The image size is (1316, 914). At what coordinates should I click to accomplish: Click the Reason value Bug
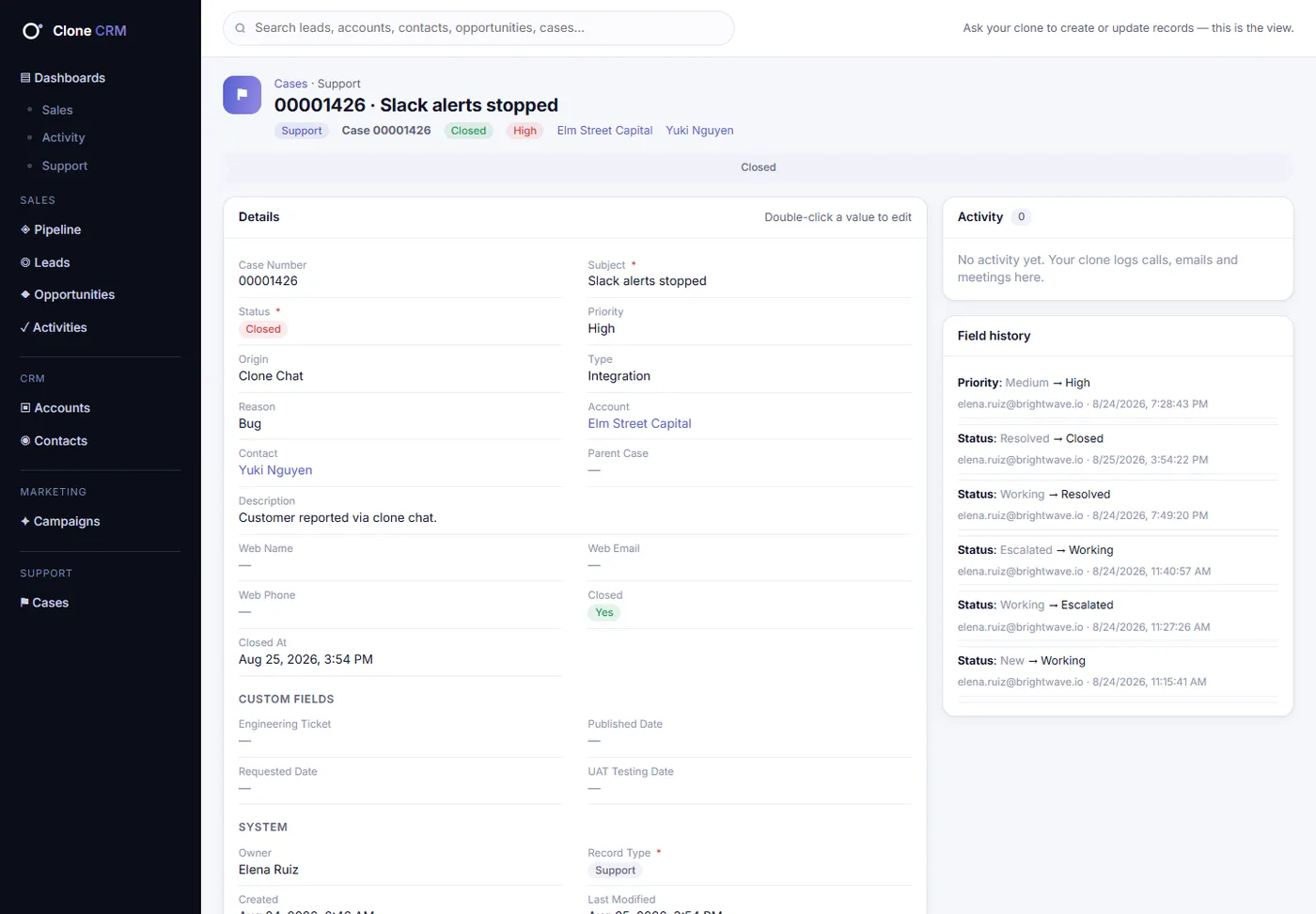click(250, 423)
